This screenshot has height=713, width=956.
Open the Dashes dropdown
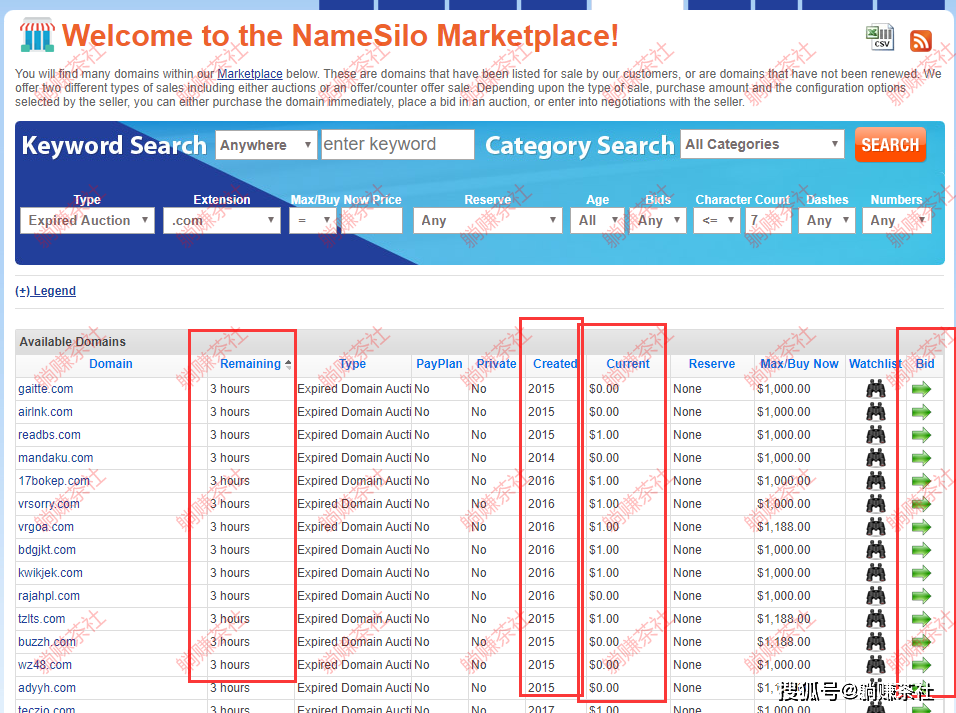[x=827, y=220]
